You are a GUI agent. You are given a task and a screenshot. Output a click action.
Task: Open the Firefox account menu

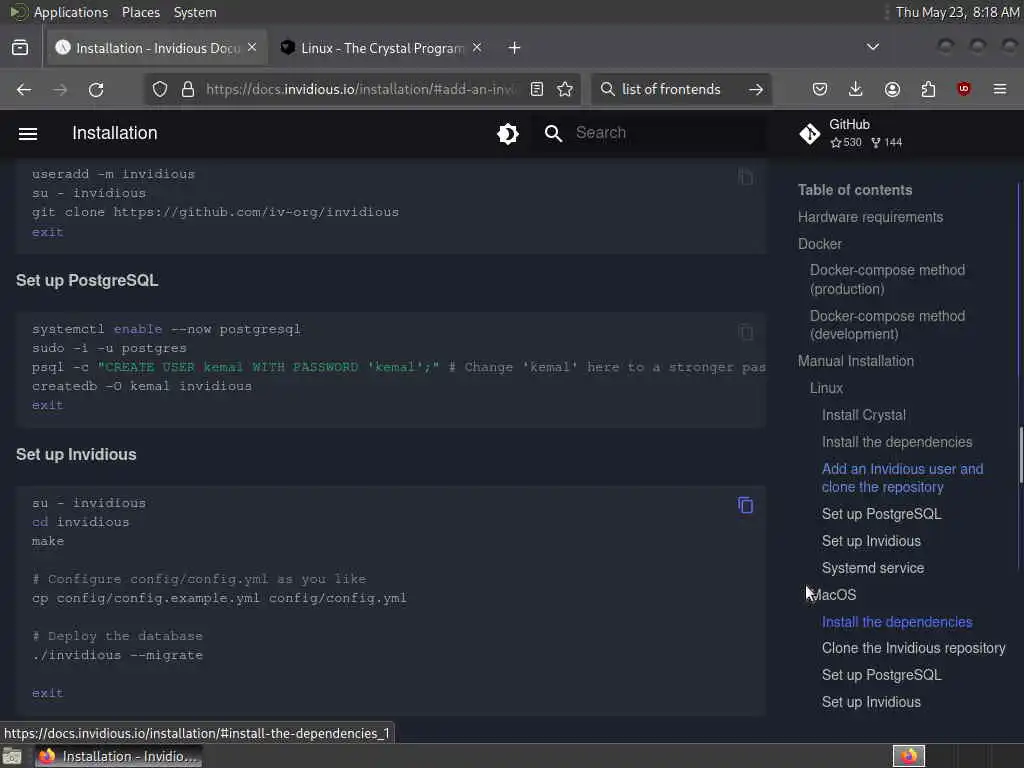[x=892, y=89]
